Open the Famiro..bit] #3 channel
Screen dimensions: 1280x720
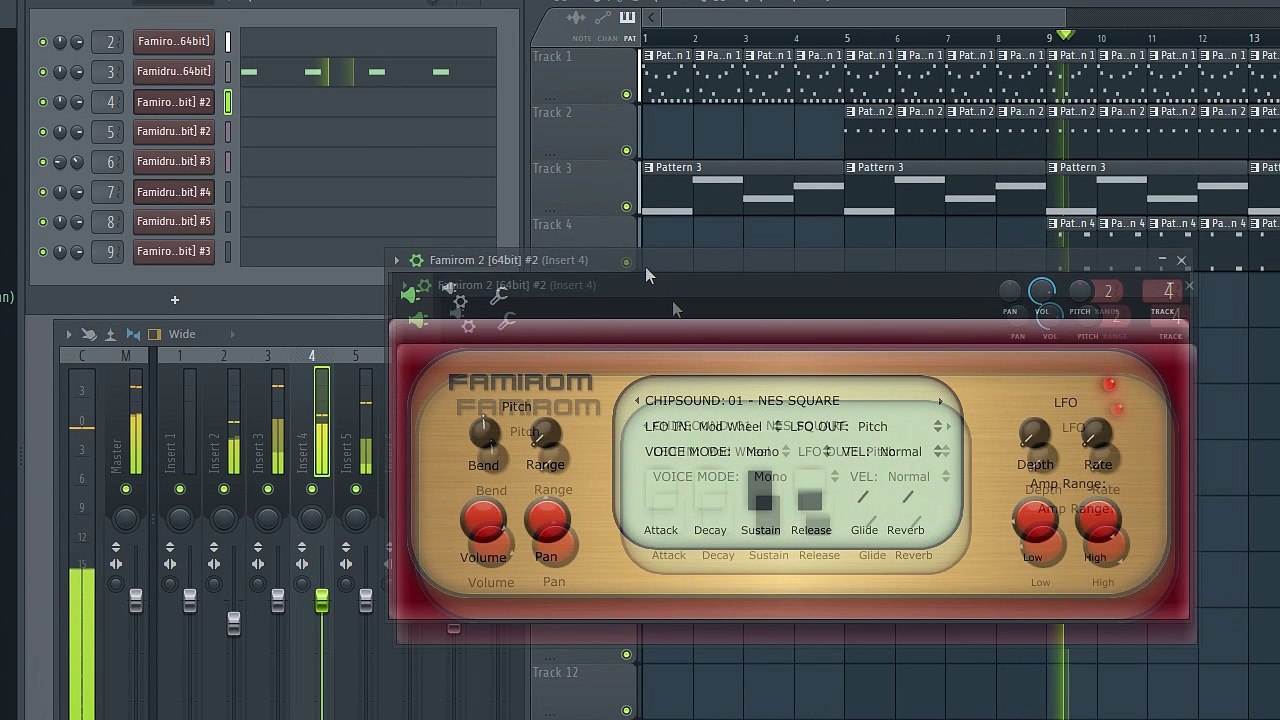(x=174, y=252)
